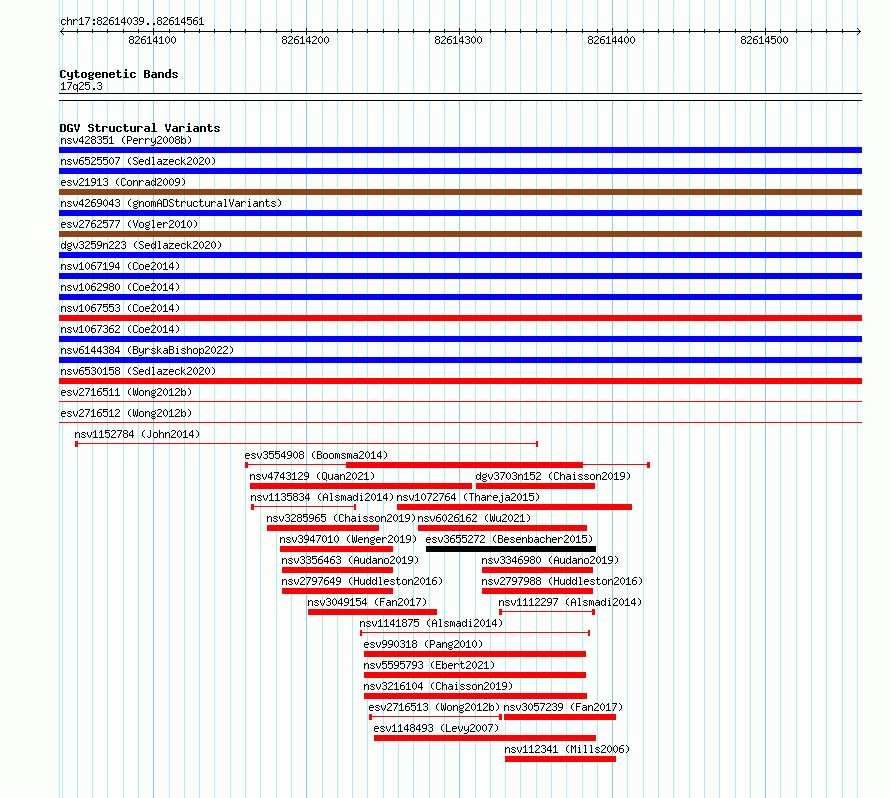Click the nsv1062980 (Coe2014) label
Screen dimensions: 890x798
point(120,287)
